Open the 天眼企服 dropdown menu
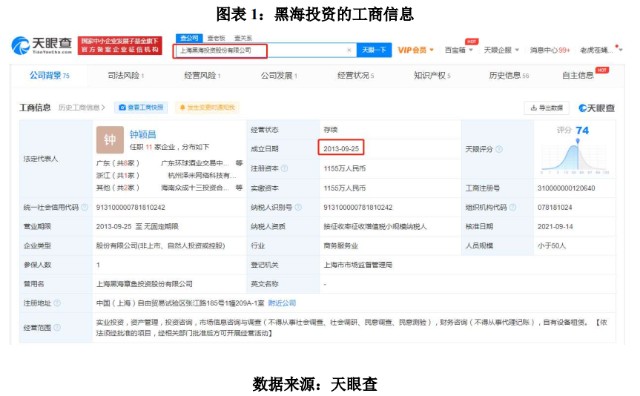640x396 pixels. pos(501,50)
